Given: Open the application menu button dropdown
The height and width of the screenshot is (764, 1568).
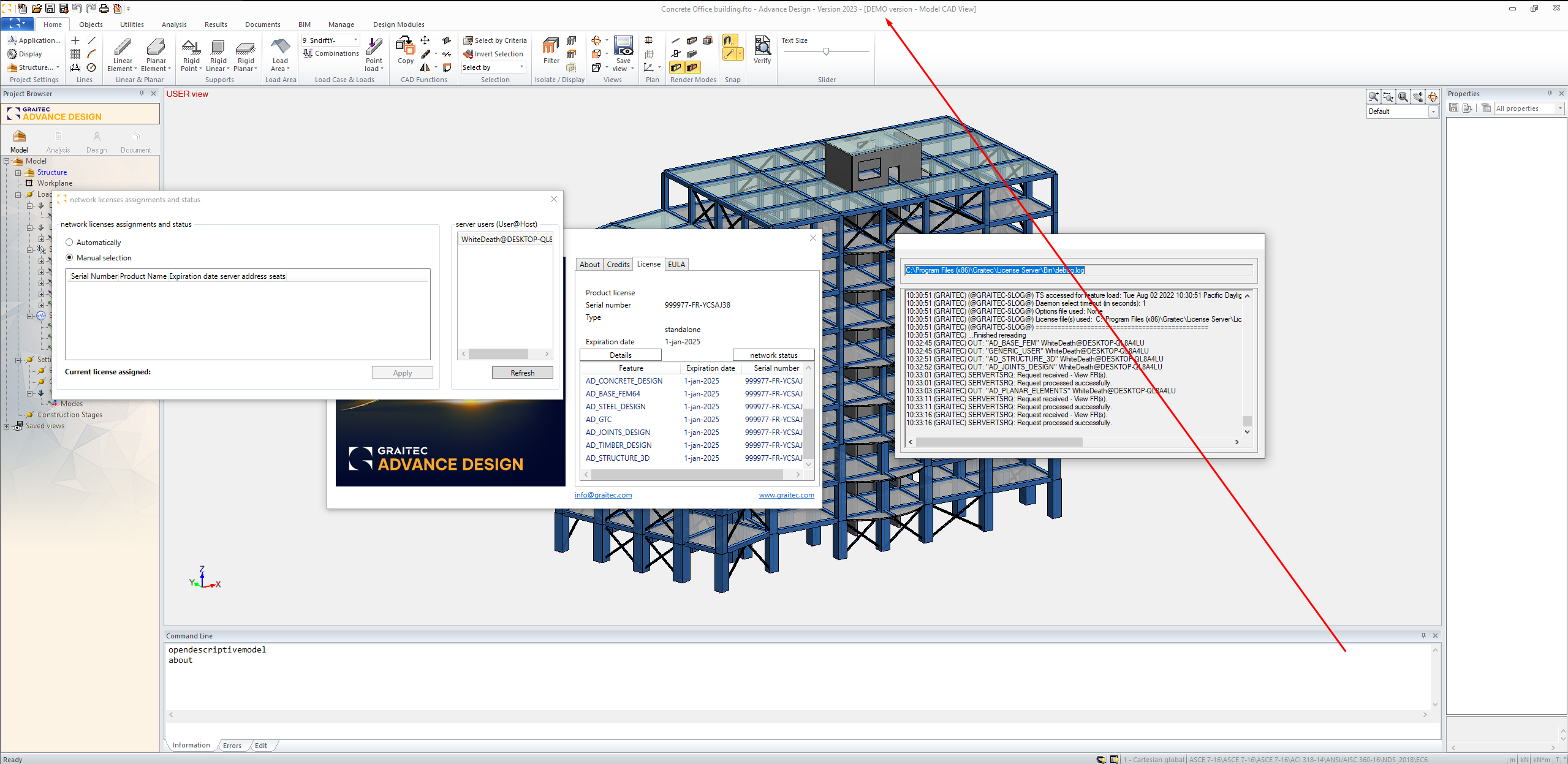Looking at the screenshot, I should tap(17, 24).
